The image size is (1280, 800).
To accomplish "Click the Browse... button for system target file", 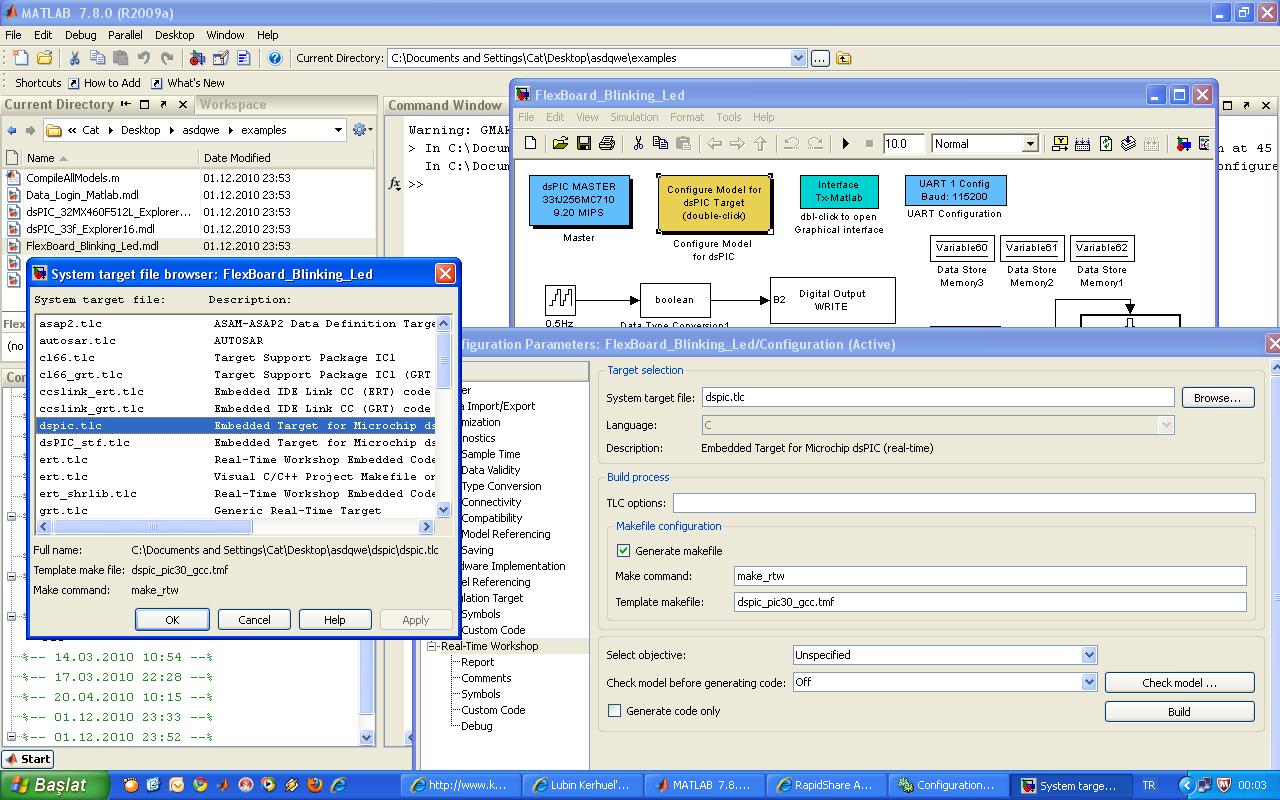I will pos(1218,397).
